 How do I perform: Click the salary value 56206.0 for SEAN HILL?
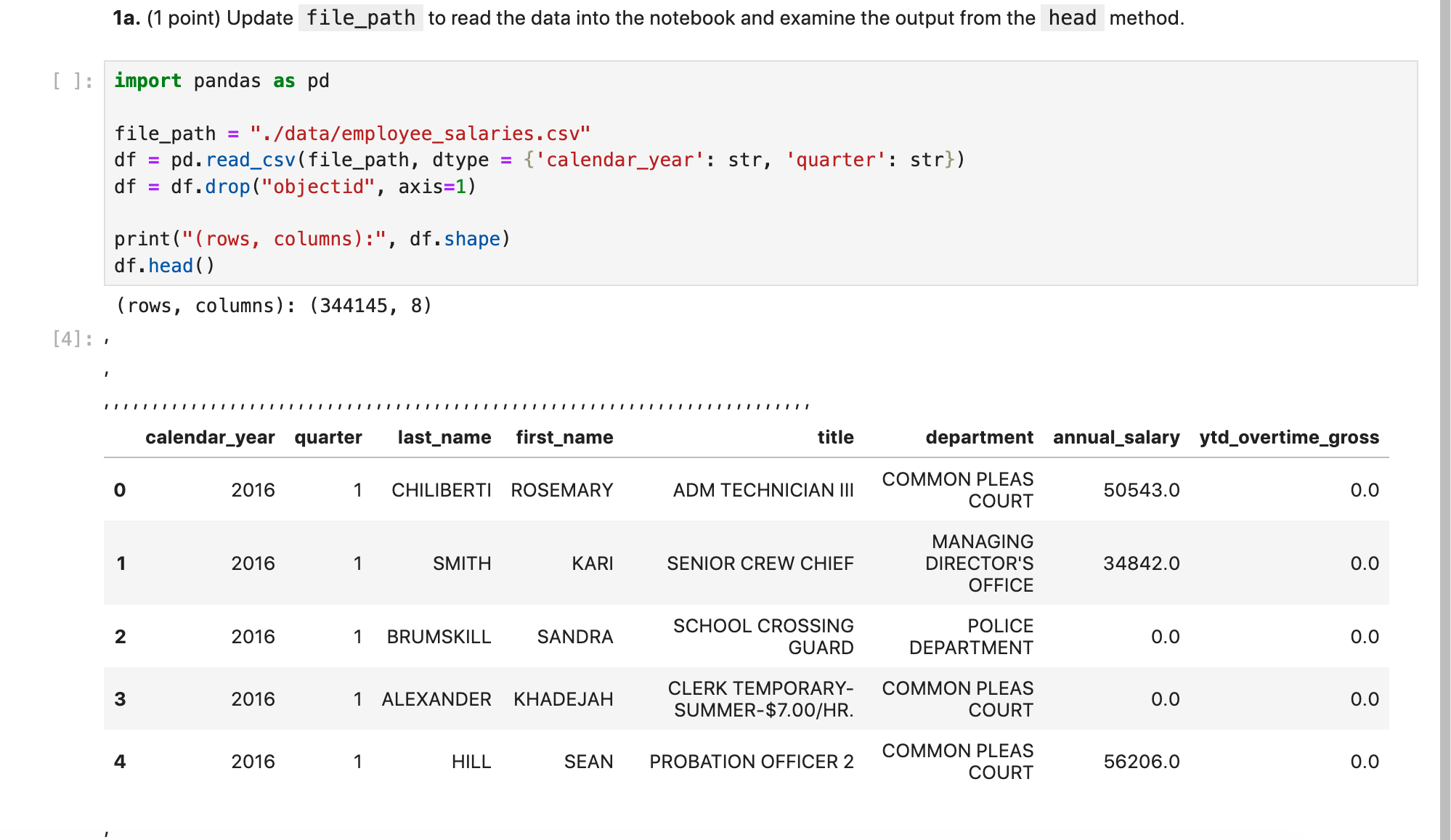[x=1140, y=762]
